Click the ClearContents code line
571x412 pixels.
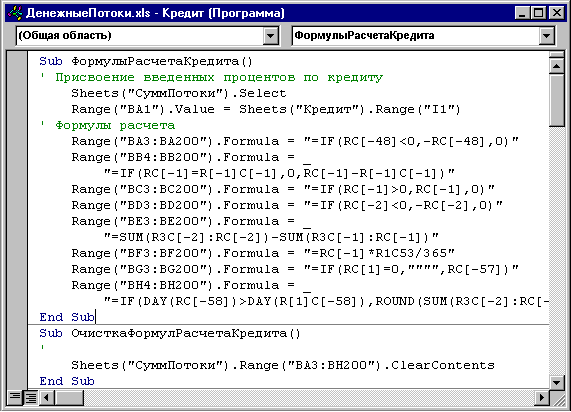pos(283,365)
